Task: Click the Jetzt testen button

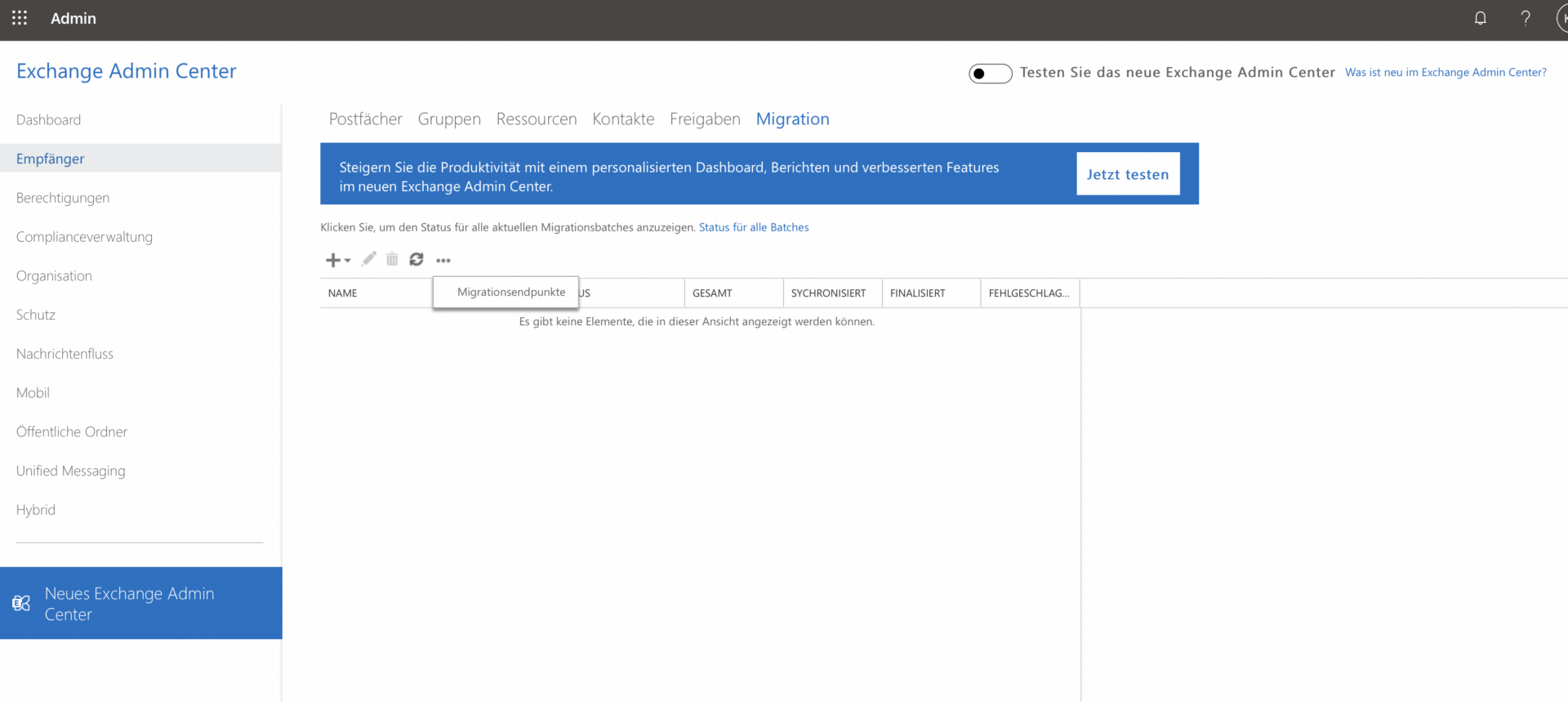Action: (1127, 174)
